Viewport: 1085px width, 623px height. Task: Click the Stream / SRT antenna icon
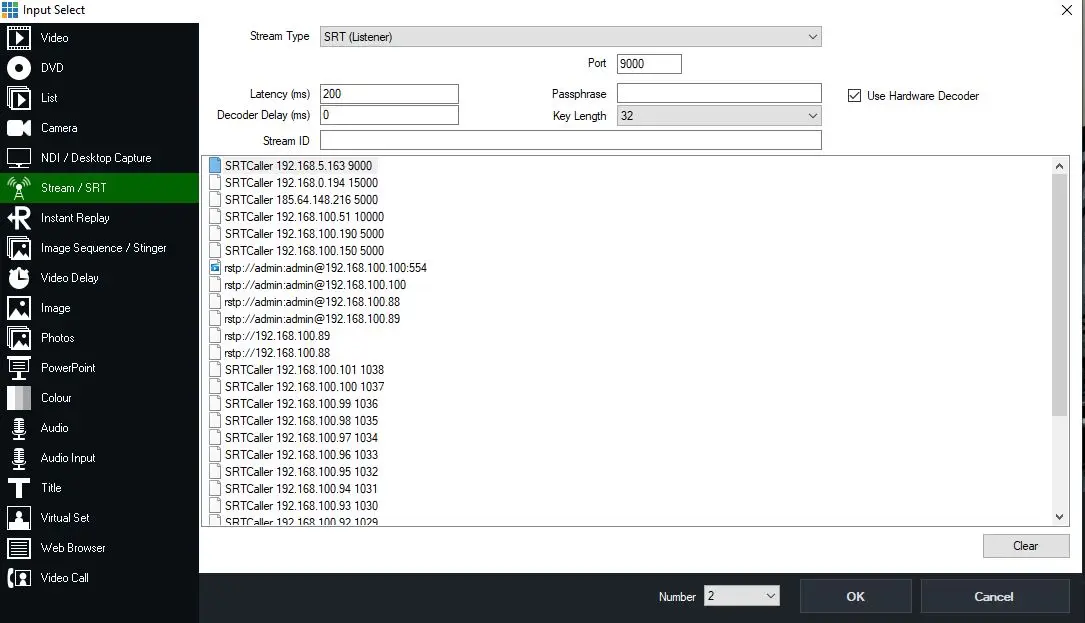coord(19,188)
